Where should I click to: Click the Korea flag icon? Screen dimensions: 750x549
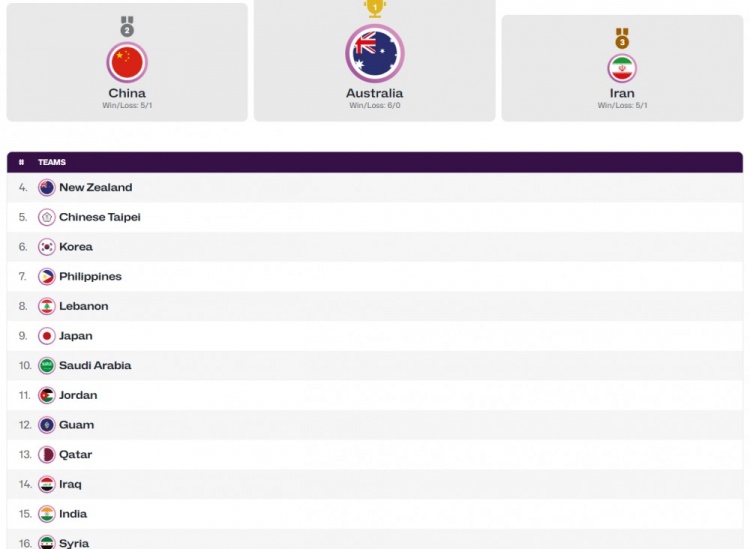(47, 247)
